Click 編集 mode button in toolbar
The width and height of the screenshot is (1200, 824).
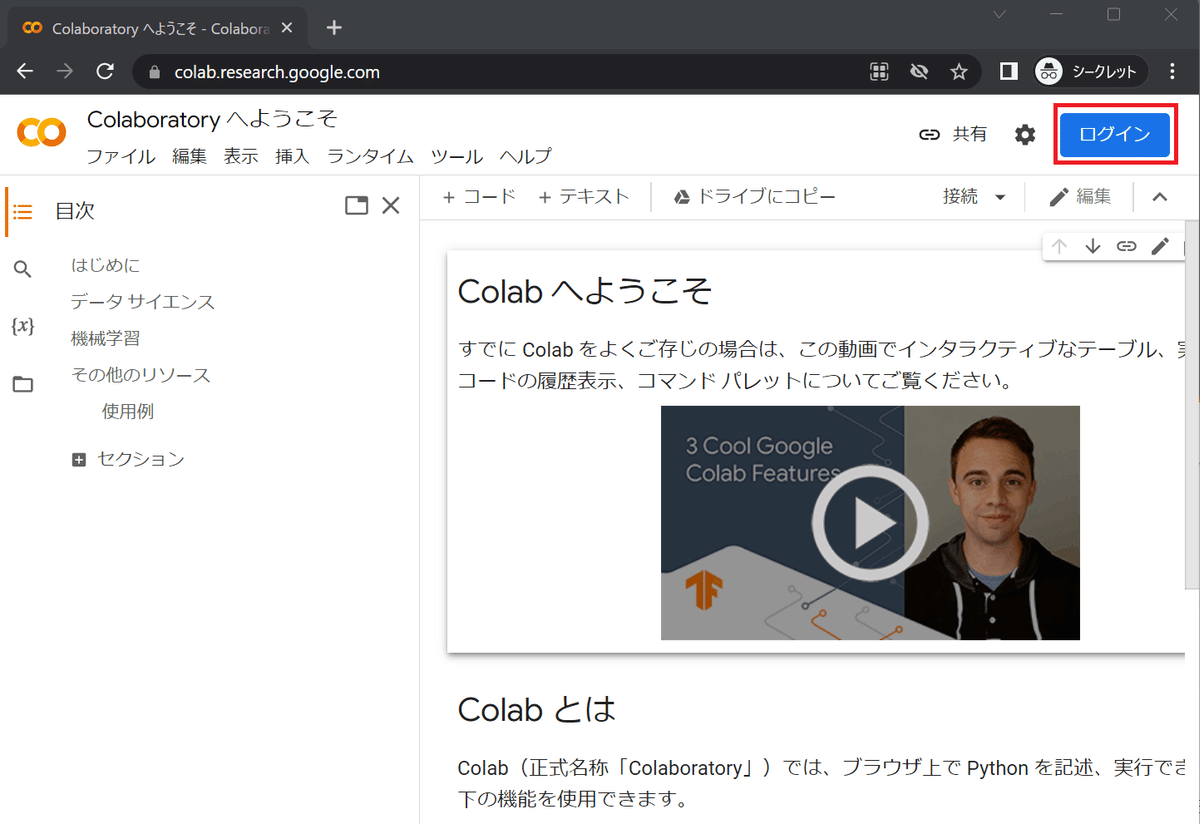coord(1080,197)
